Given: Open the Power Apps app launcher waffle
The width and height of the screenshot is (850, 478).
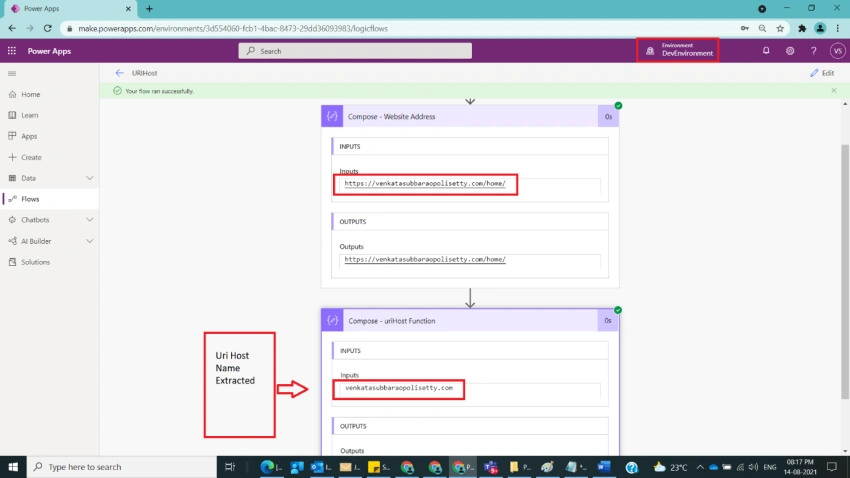Looking at the screenshot, I should tap(11, 51).
